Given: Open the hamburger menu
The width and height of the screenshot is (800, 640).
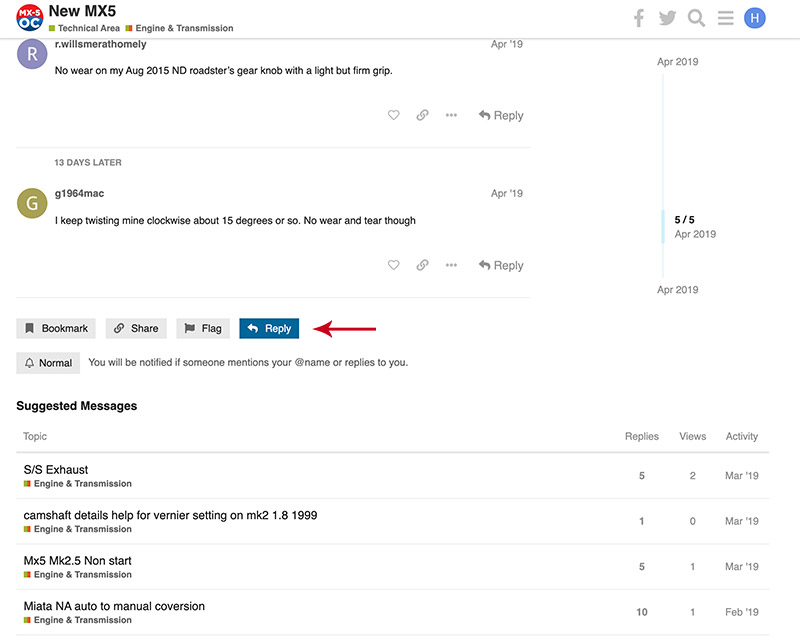Looking at the screenshot, I should [725, 17].
